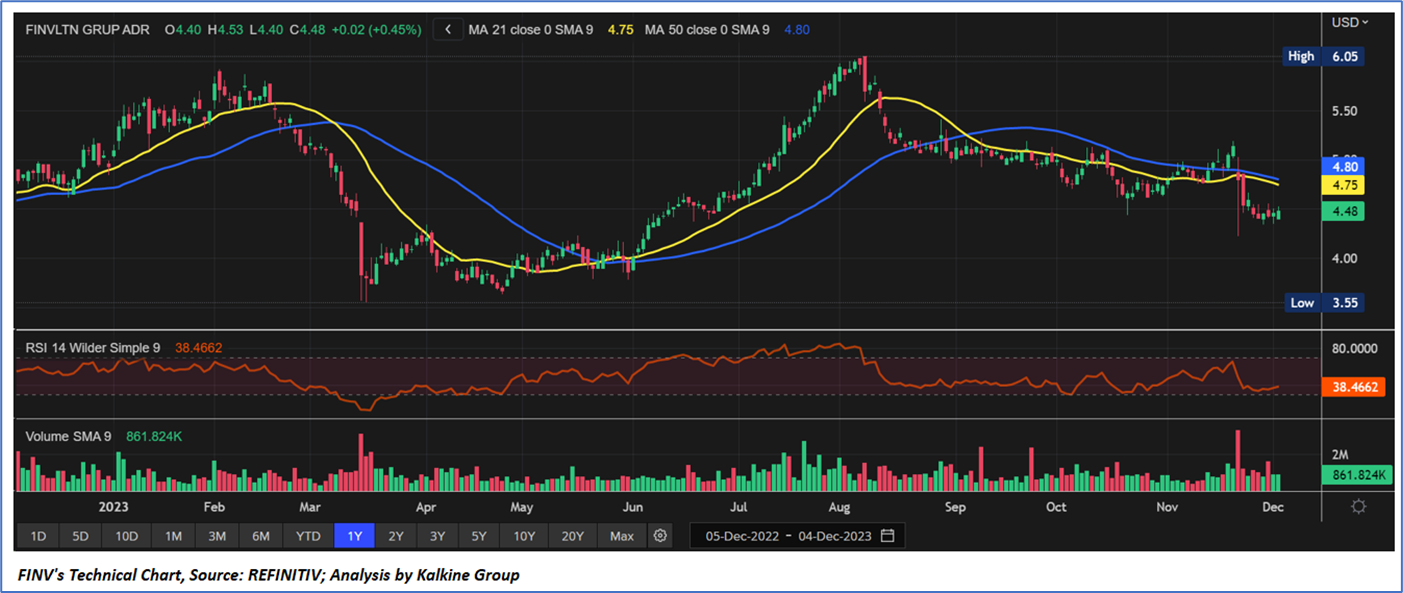
Task: Open the USD currency dropdown
Action: point(1349,22)
